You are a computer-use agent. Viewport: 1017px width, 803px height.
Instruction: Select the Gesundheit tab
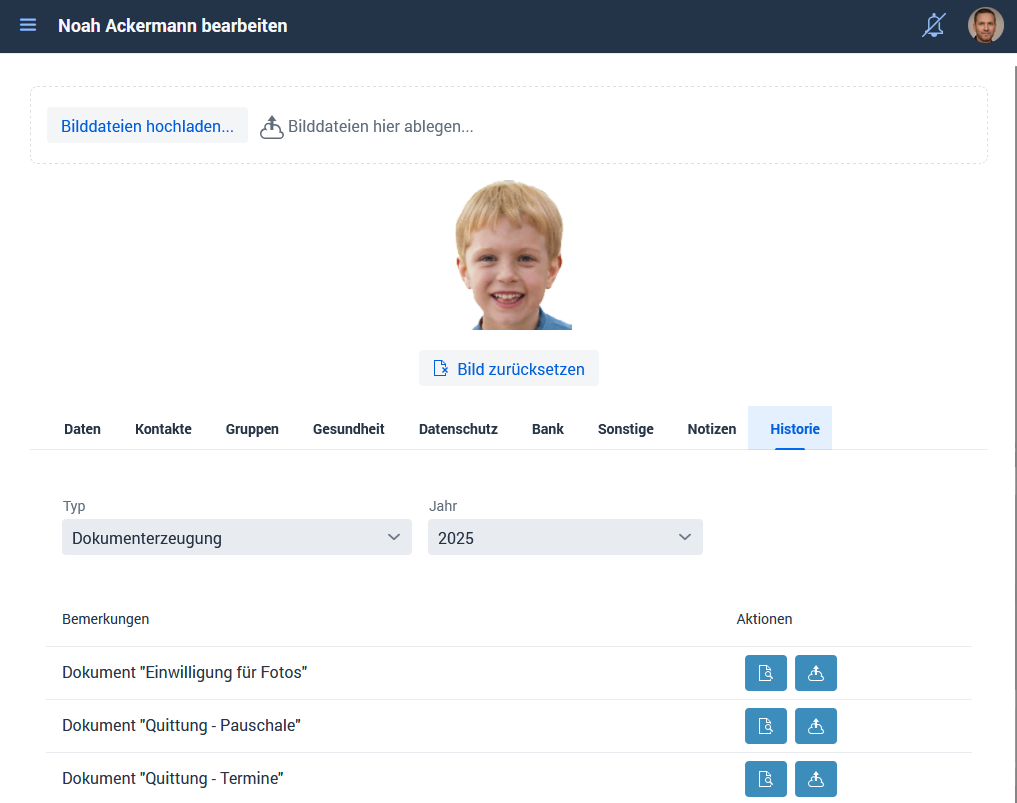tap(348, 429)
